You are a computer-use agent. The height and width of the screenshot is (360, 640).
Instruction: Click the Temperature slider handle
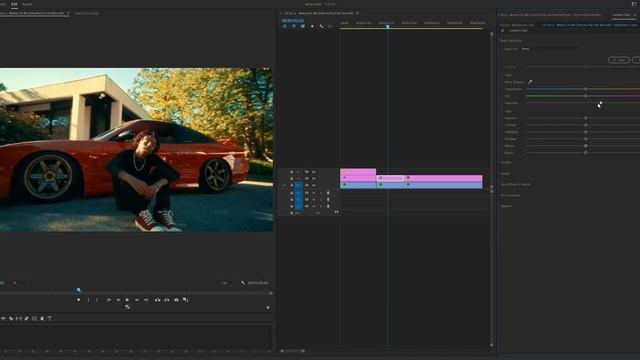(586, 89)
